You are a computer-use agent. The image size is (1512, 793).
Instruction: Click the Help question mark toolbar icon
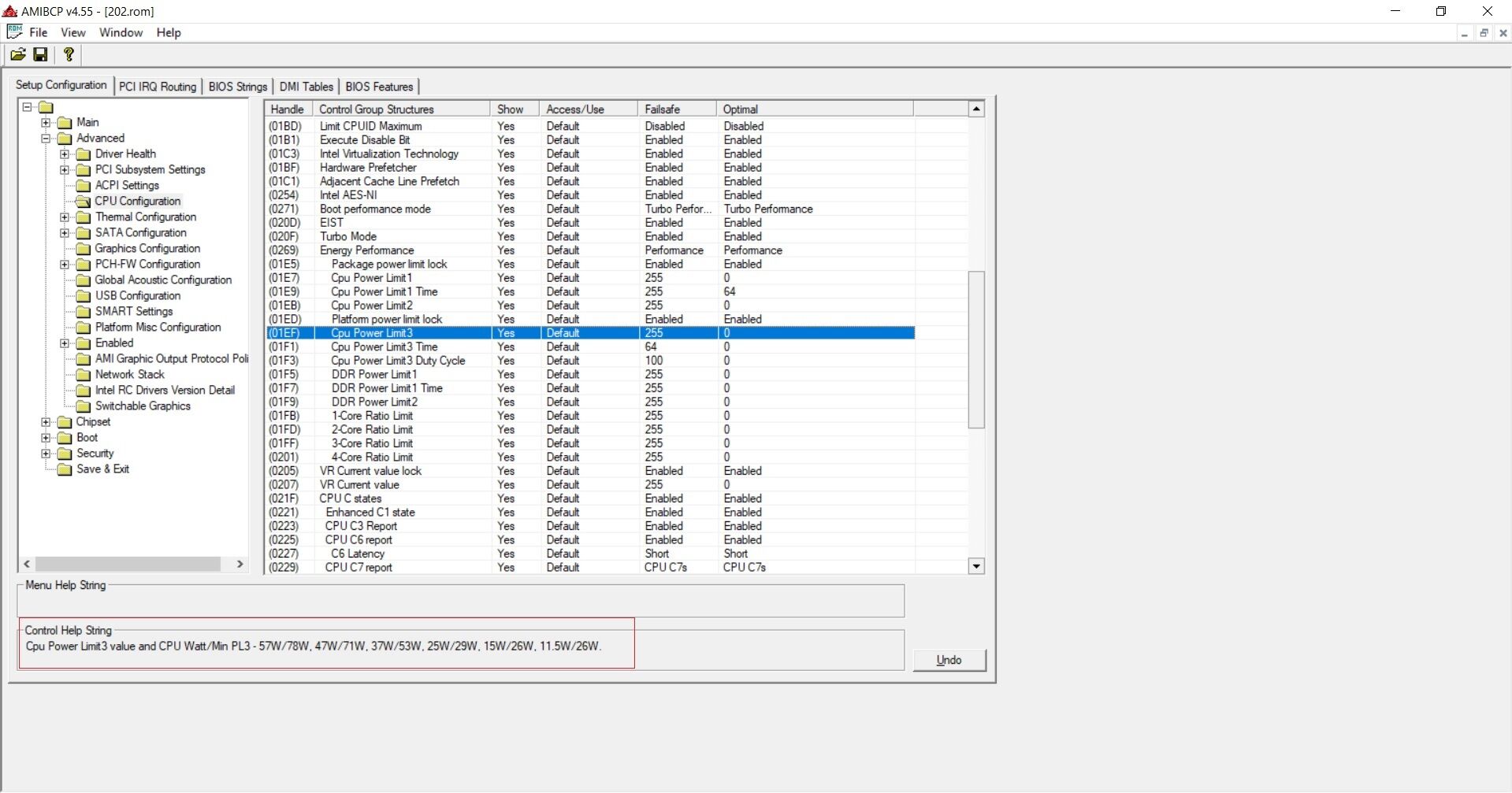point(69,54)
